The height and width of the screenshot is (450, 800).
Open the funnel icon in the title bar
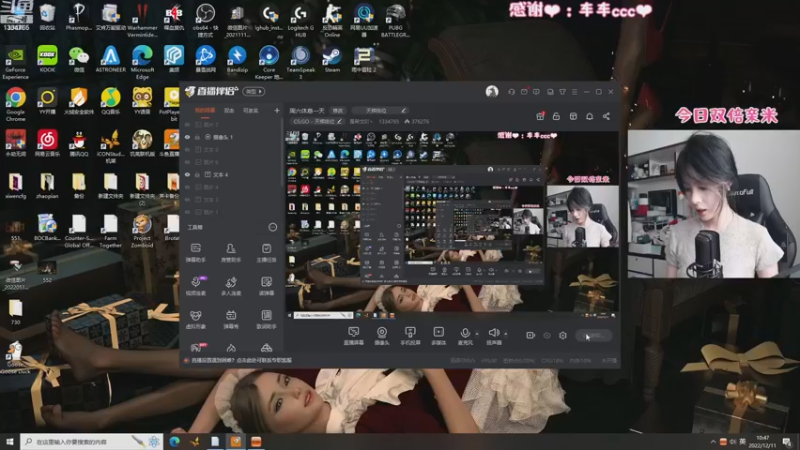562,92
